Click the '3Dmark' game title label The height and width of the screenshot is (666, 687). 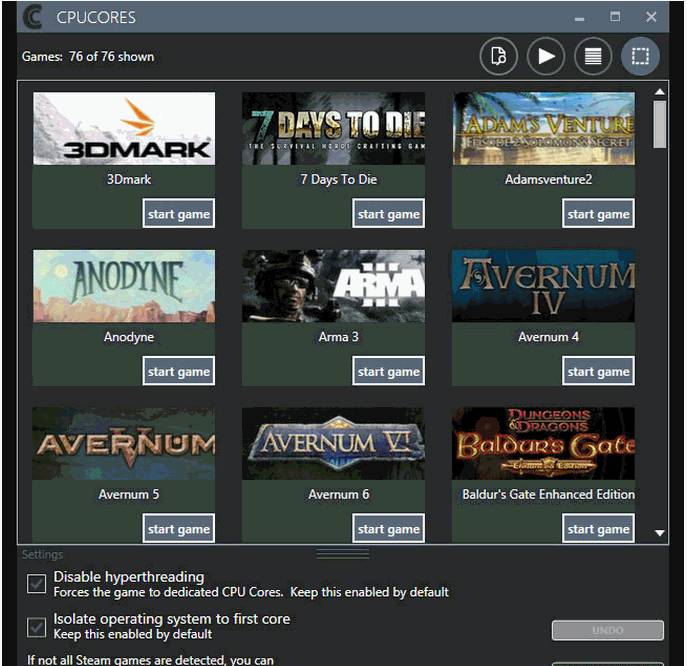129,179
